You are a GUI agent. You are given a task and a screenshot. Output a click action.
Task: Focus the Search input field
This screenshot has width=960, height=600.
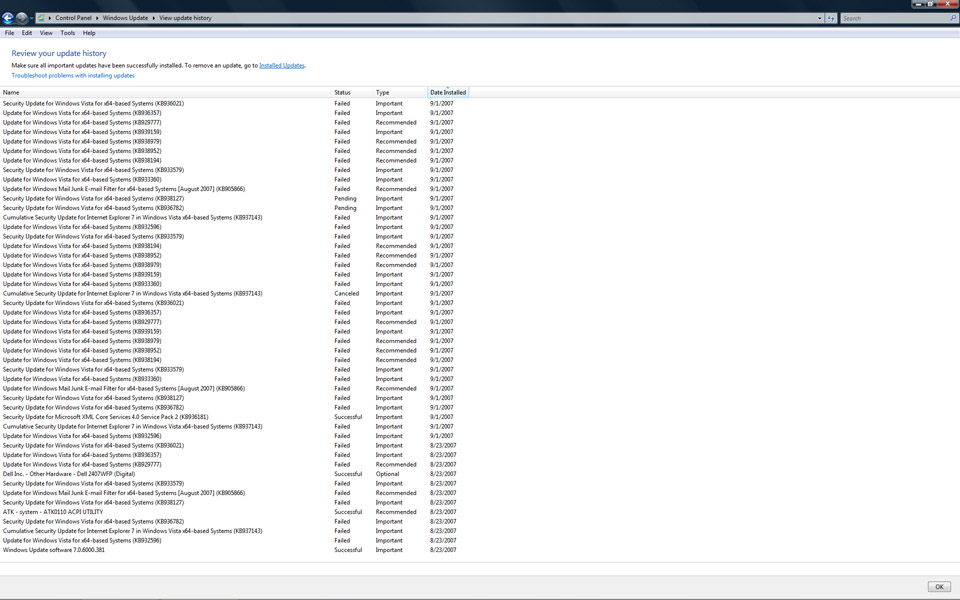[x=894, y=18]
